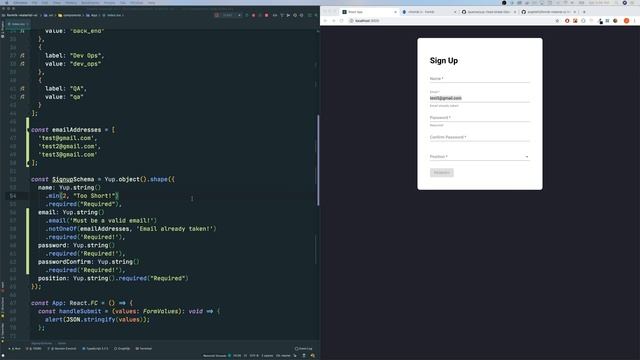
Task: Switch to the second browser tab about Formik
Action: [x=429, y=12]
